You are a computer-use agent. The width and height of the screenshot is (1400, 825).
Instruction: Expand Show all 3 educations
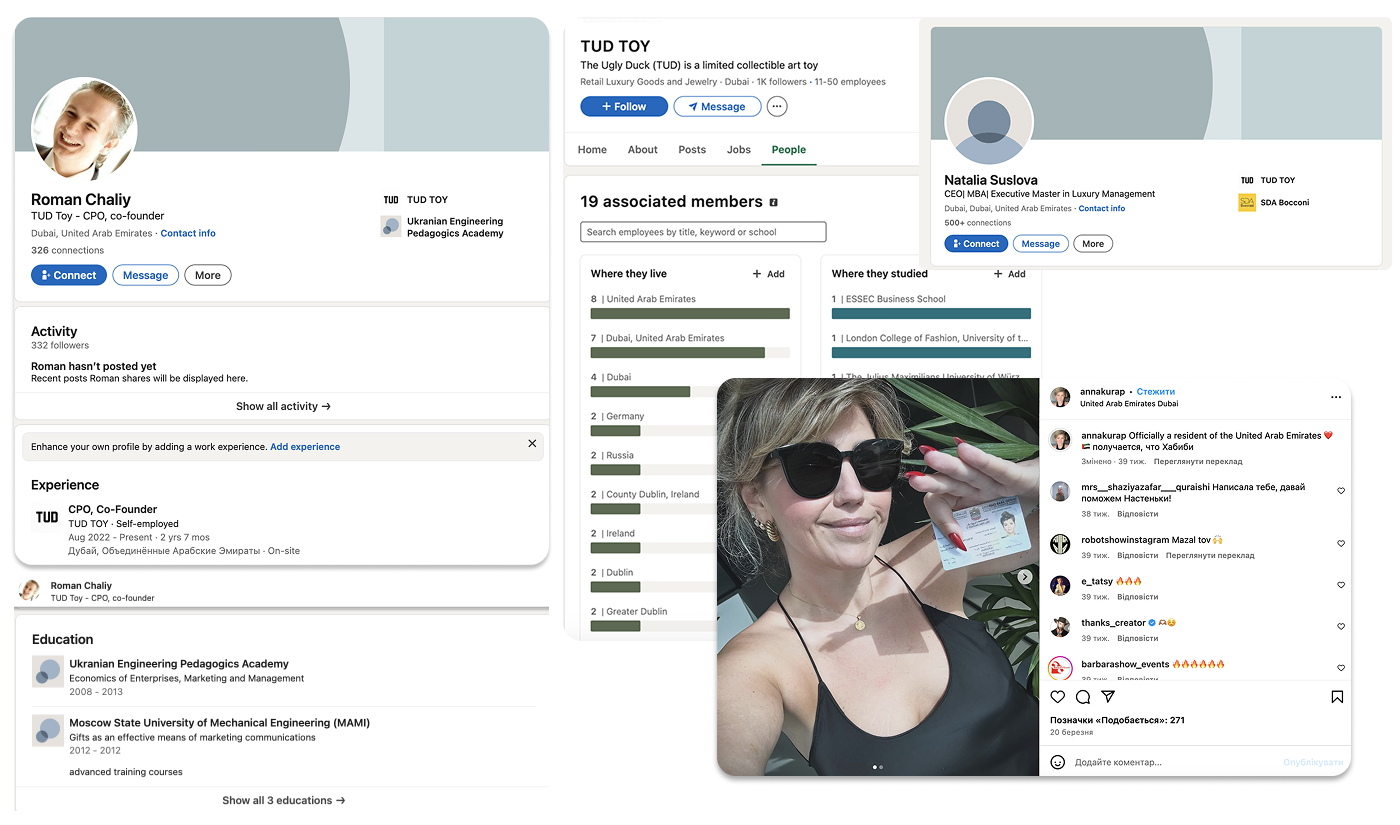click(x=283, y=800)
